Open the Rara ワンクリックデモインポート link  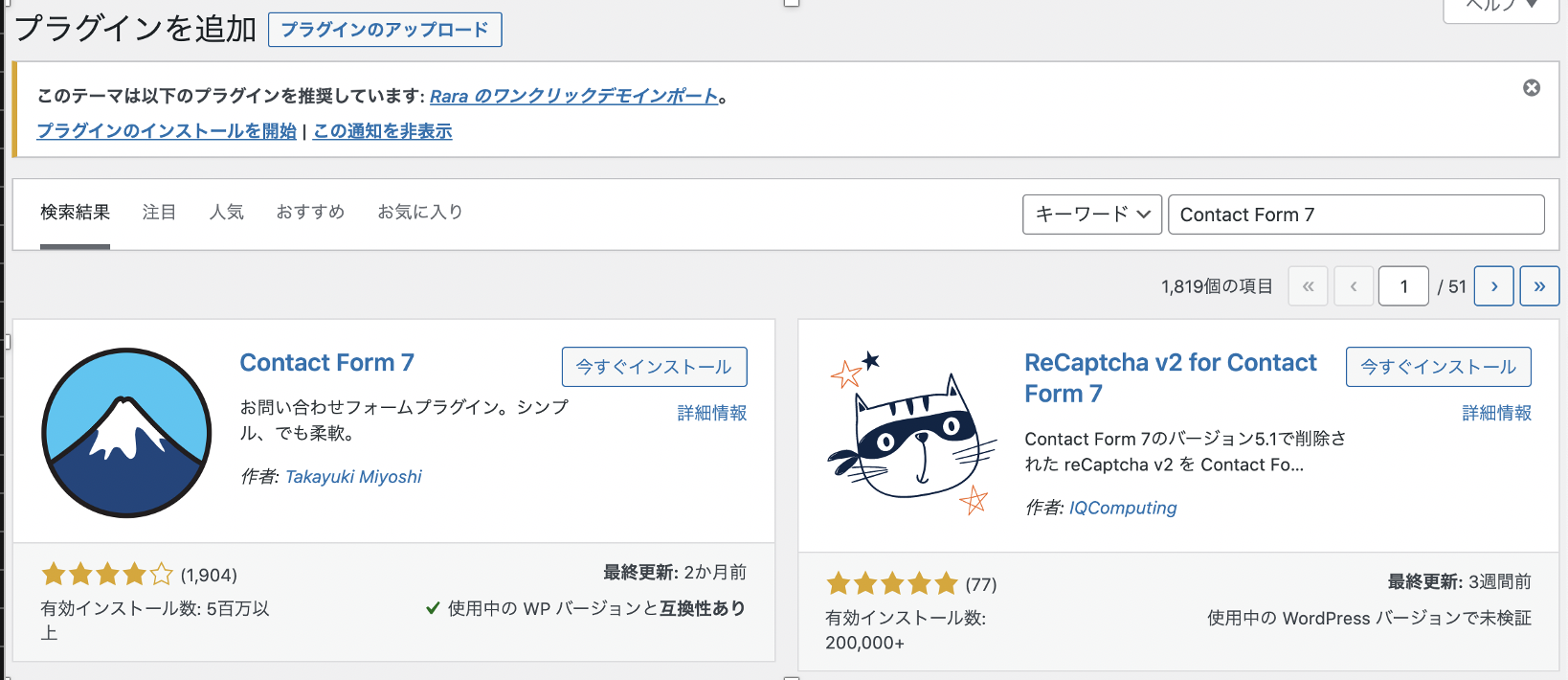(x=573, y=96)
